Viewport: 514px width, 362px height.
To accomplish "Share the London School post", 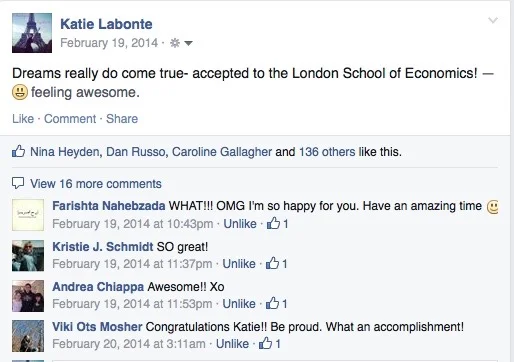I will [x=122, y=119].
